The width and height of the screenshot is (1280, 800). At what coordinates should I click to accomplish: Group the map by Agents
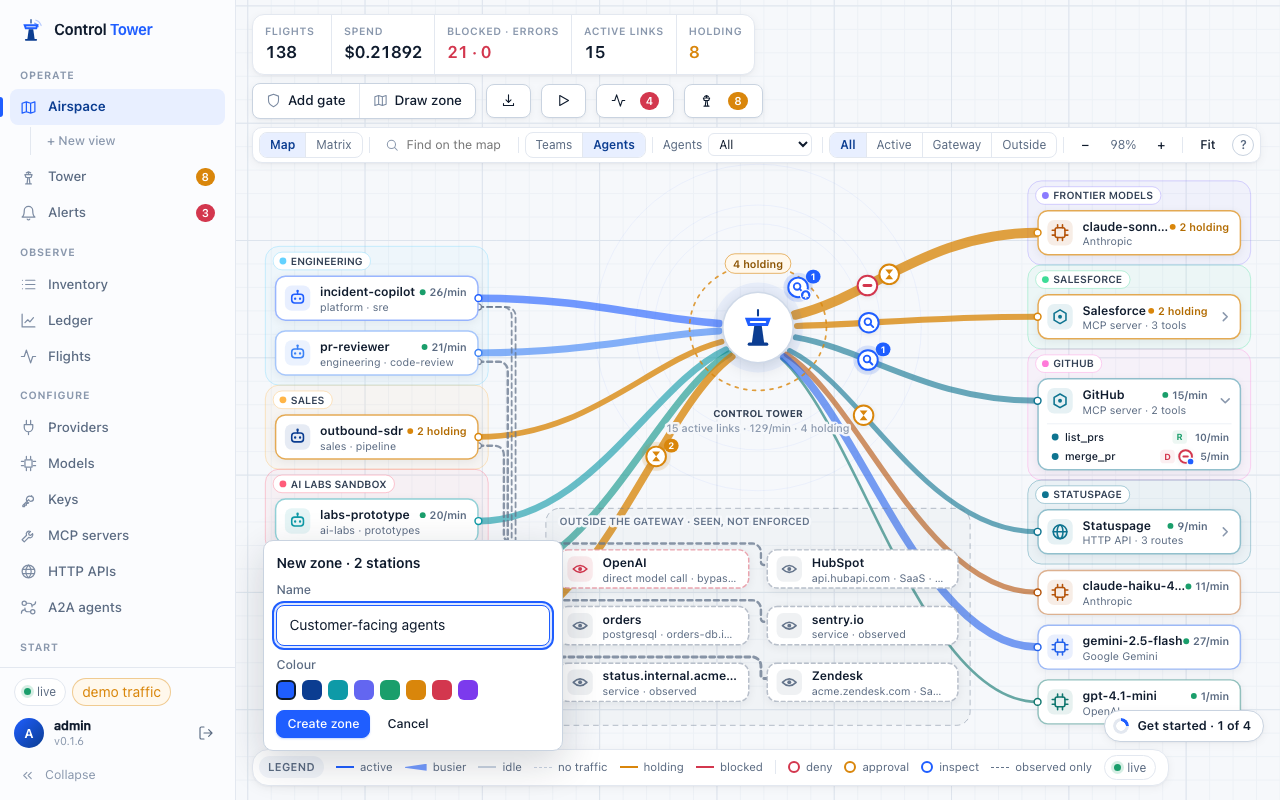pyautogui.click(x=614, y=145)
